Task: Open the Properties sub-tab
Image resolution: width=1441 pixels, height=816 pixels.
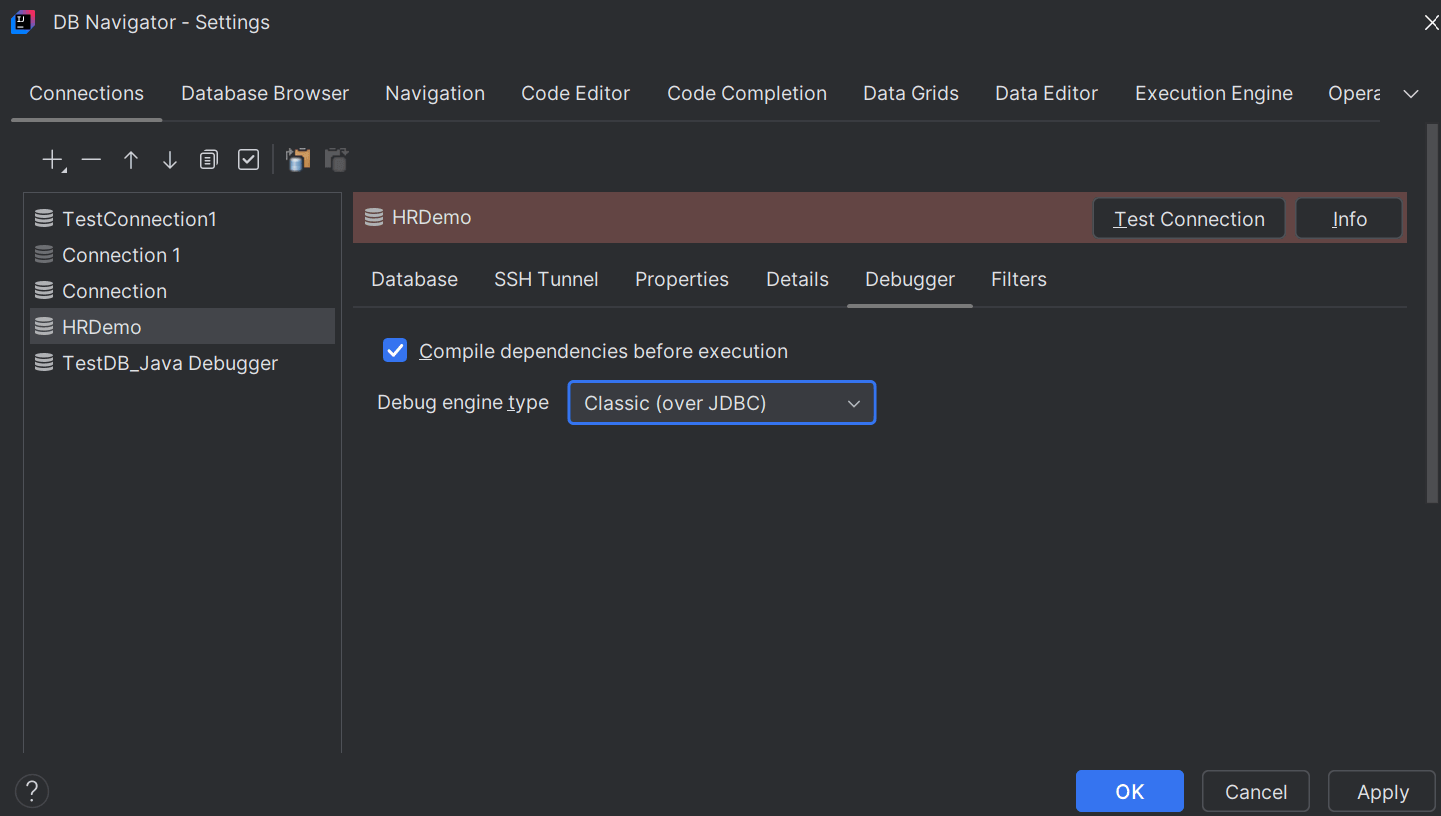Action: click(682, 280)
